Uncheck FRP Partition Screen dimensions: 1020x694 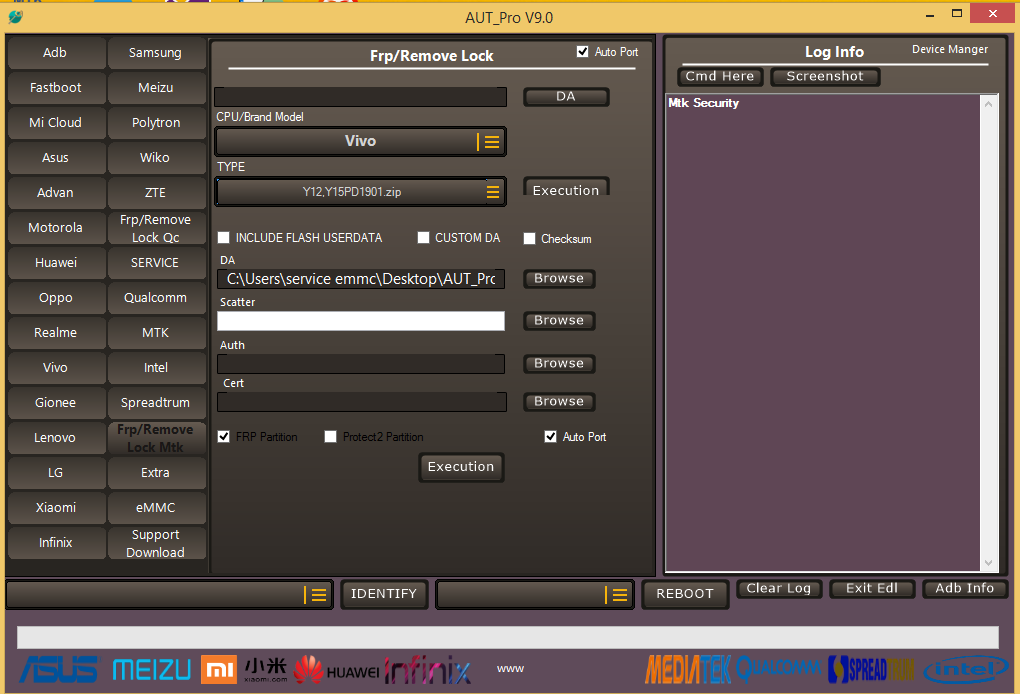(224, 436)
